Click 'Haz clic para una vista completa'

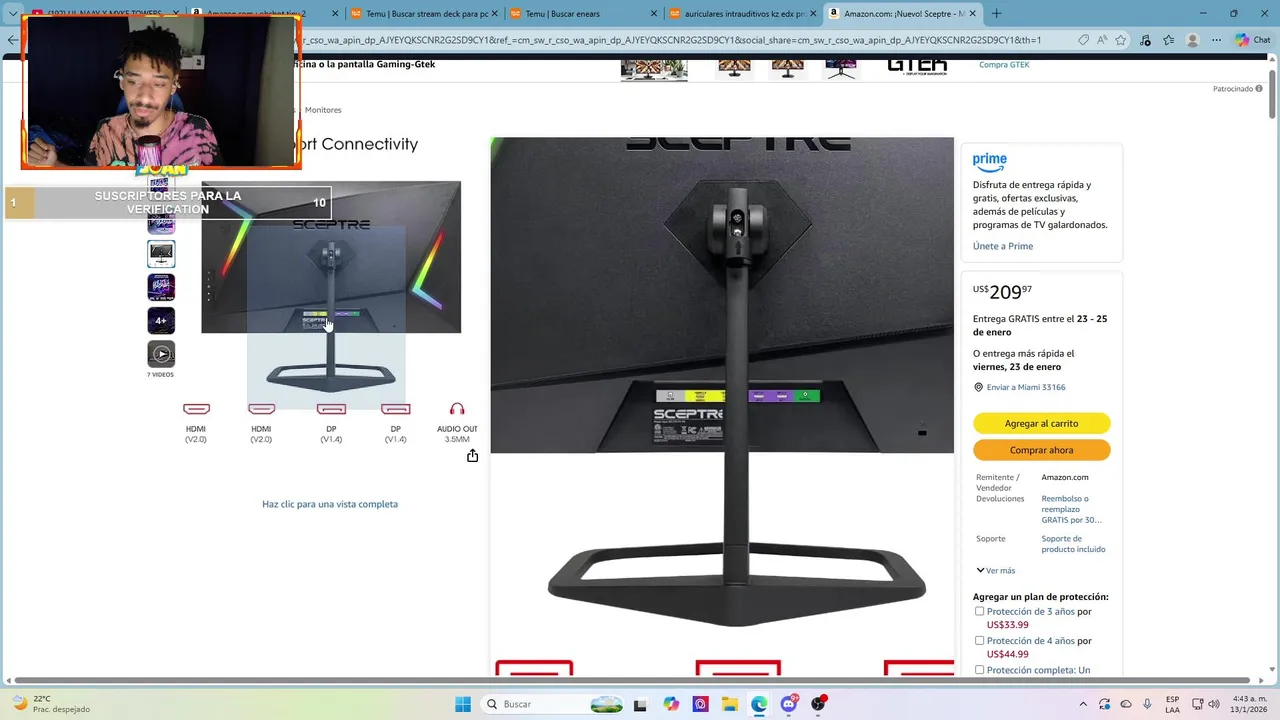pyautogui.click(x=330, y=504)
